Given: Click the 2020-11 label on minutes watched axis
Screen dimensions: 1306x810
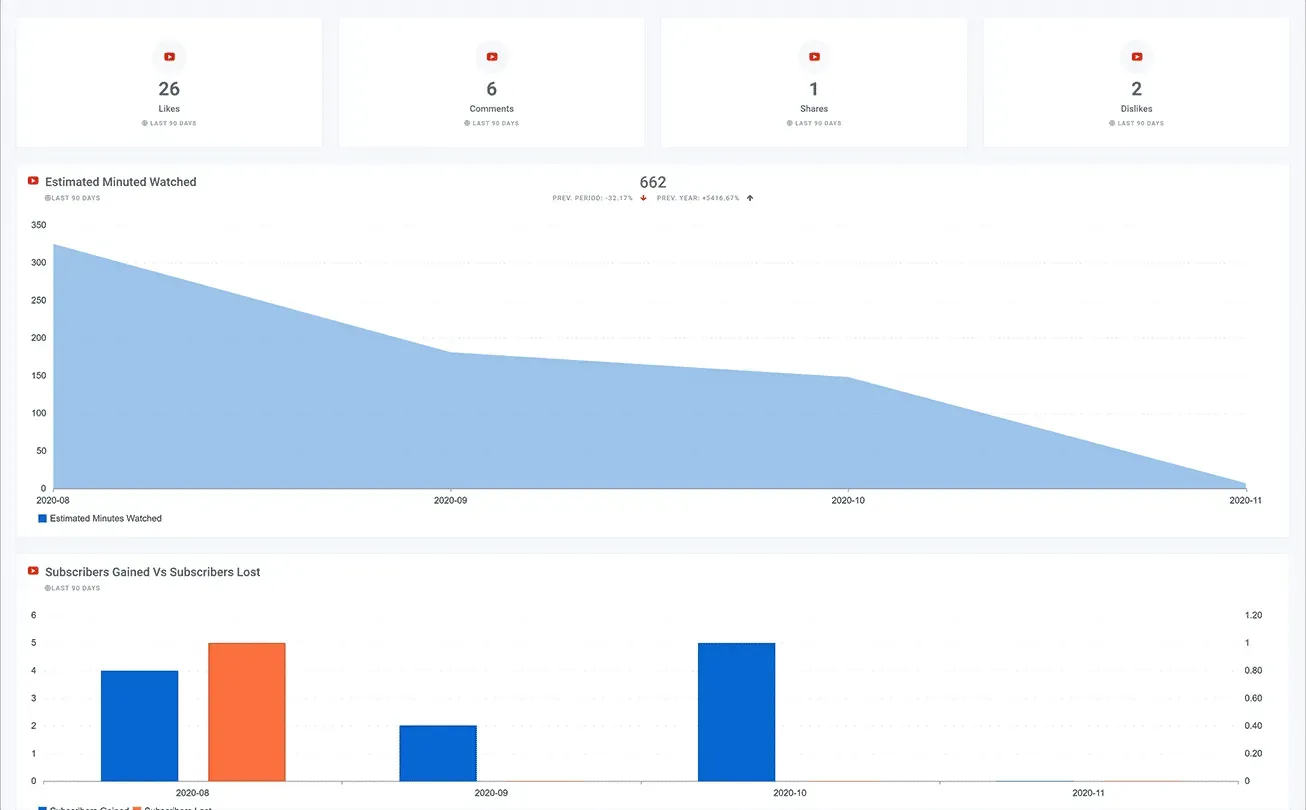Looking at the screenshot, I should 1245,500.
